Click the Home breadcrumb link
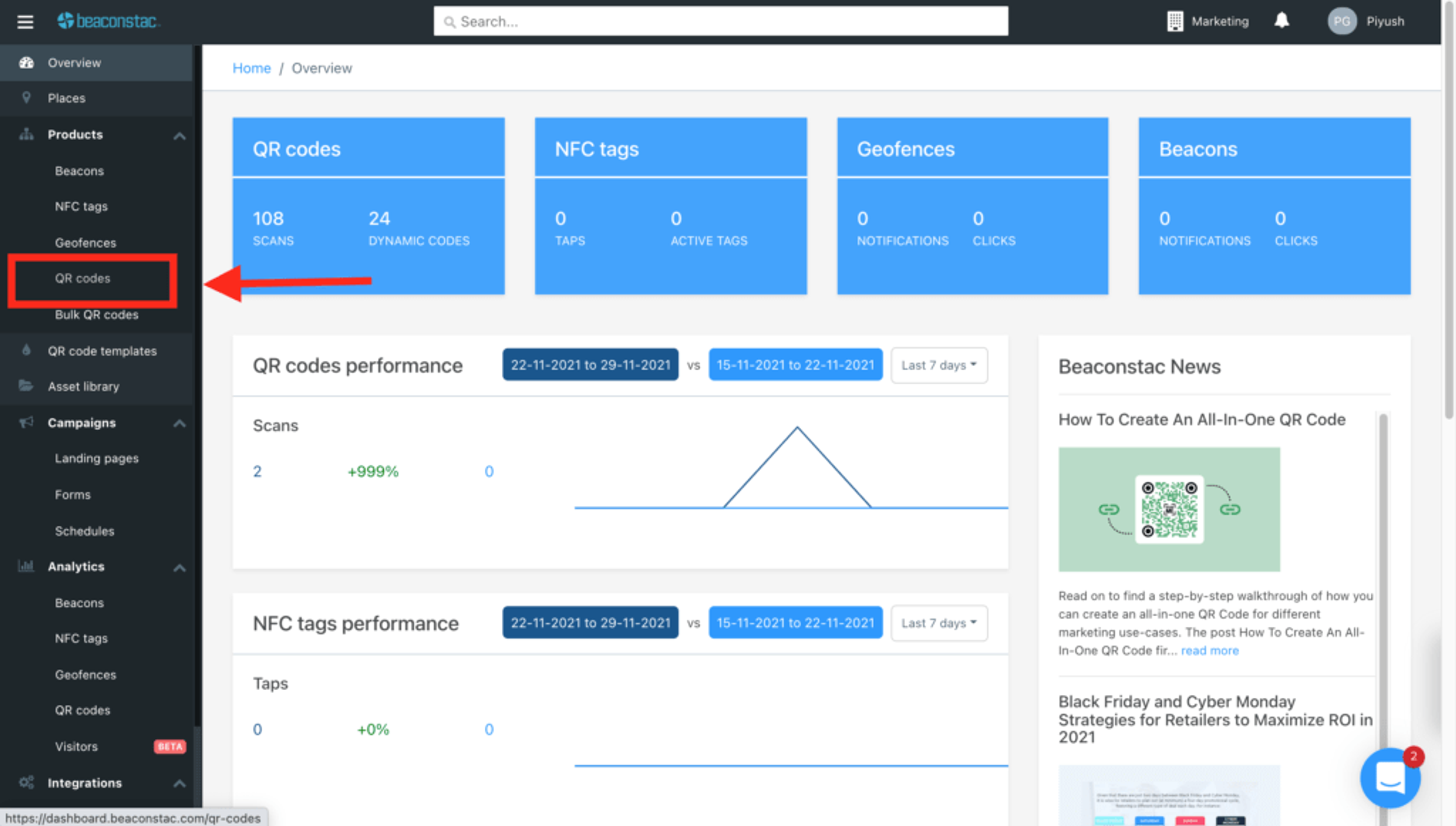 pos(251,68)
